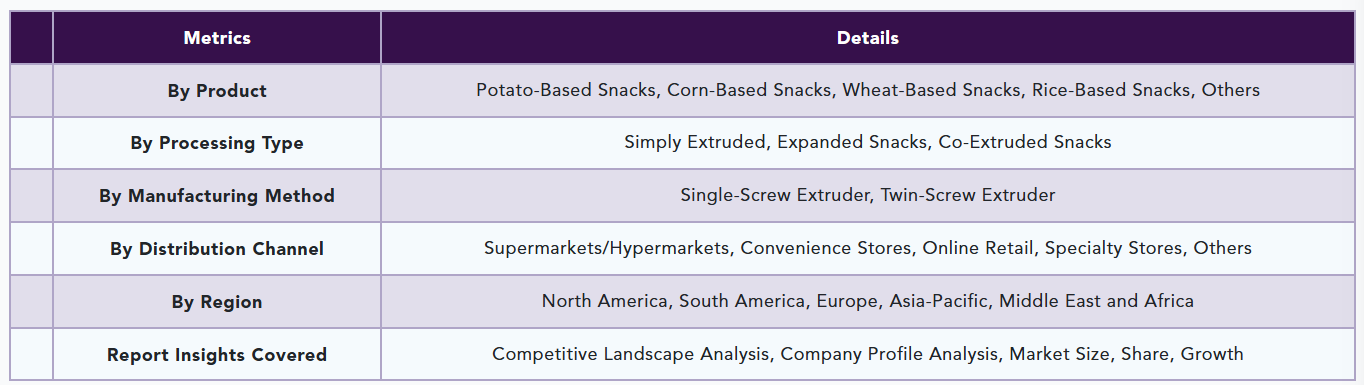
Task: Click the Details column header
Action: (867, 38)
